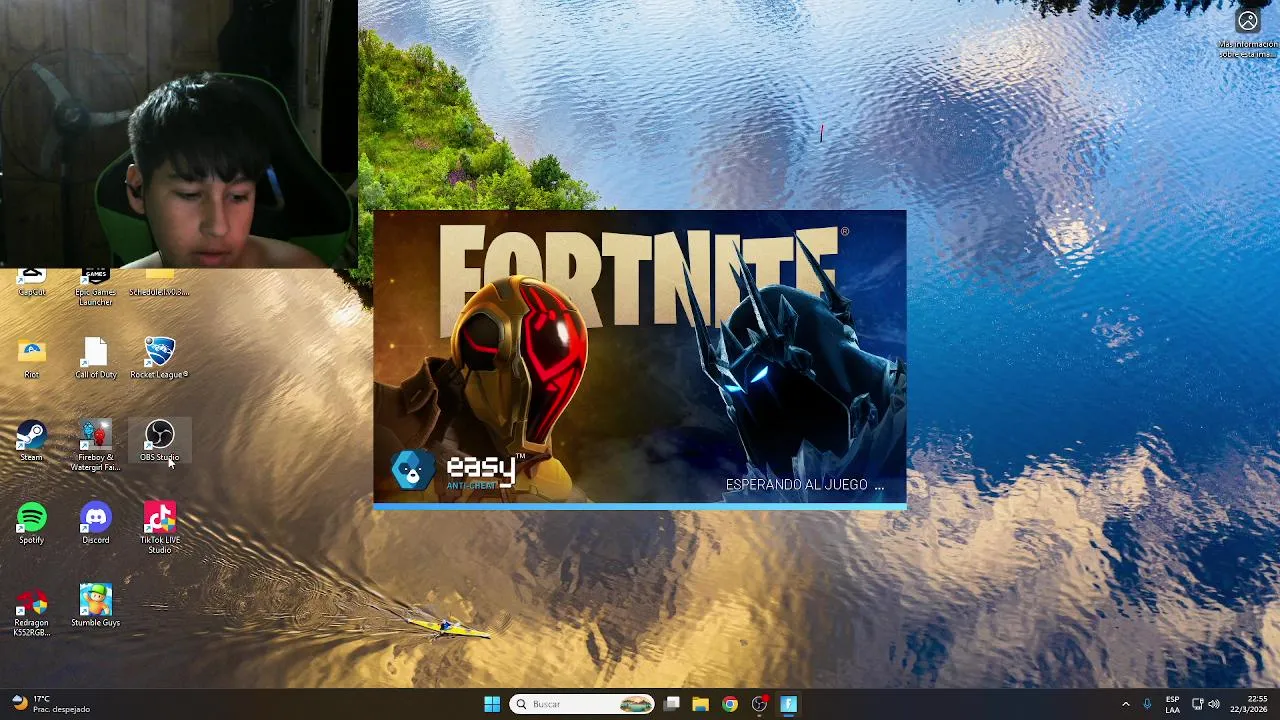Open File Explorer from the taskbar
The image size is (1280, 720).
point(701,704)
